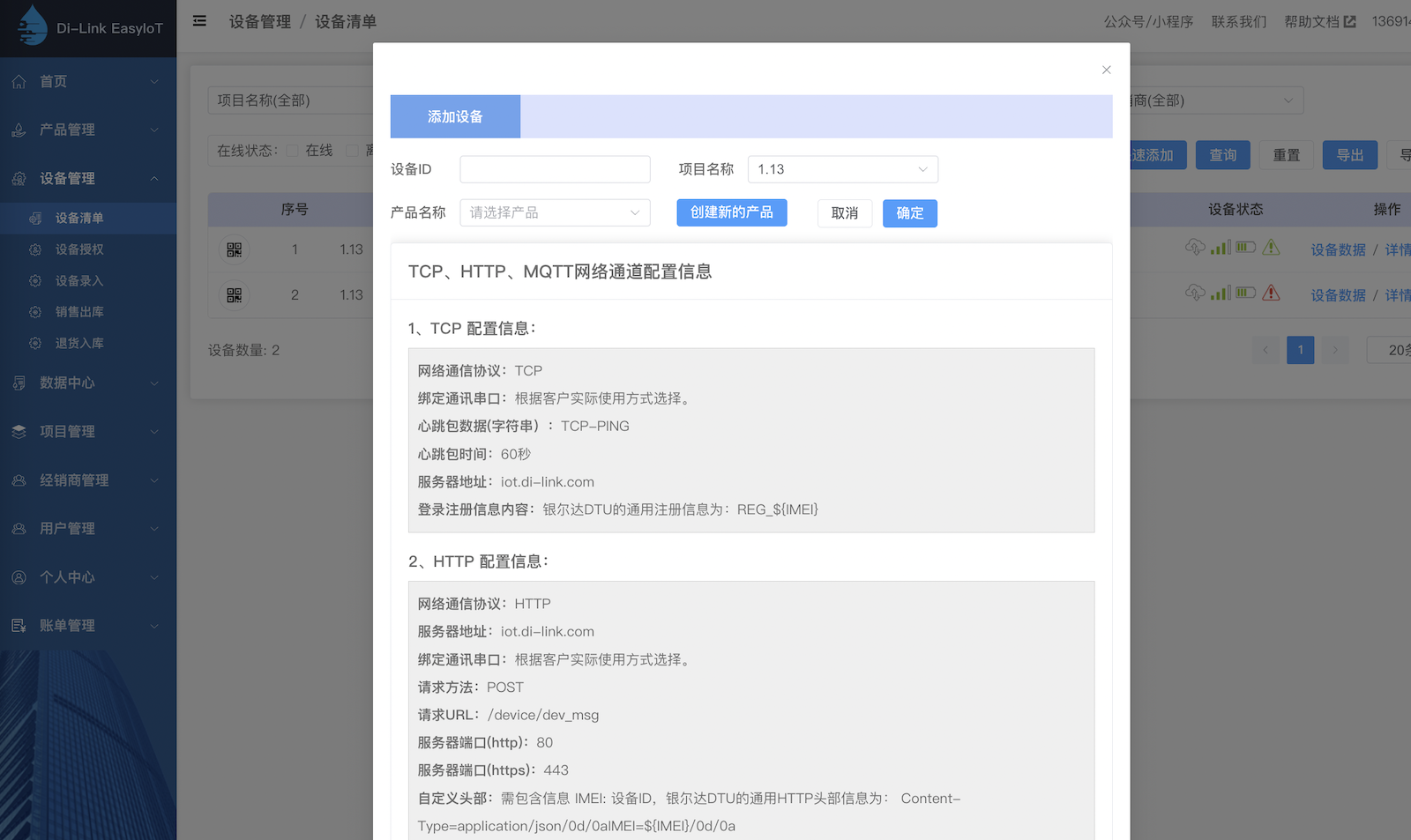Expand the 账单管理 menu chevron
The height and width of the screenshot is (840, 1411).
tap(154, 626)
